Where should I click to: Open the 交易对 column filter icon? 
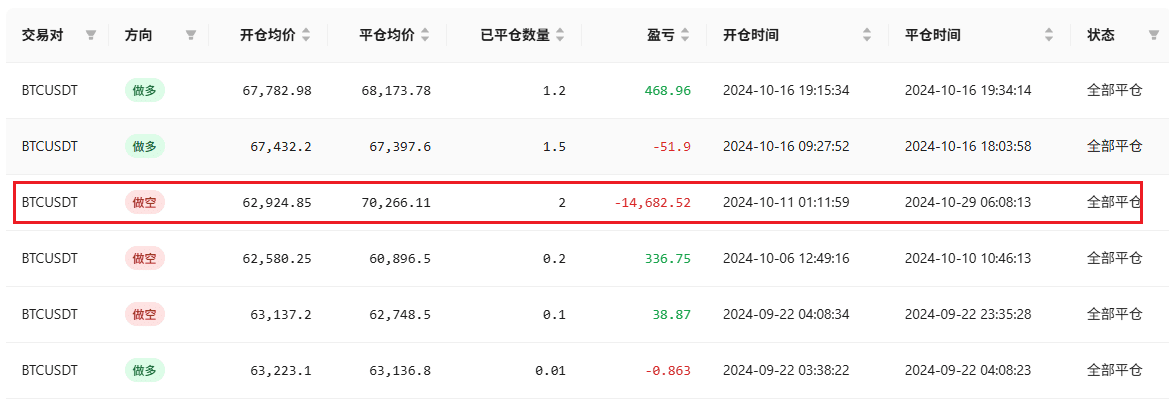click(x=91, y=35)
